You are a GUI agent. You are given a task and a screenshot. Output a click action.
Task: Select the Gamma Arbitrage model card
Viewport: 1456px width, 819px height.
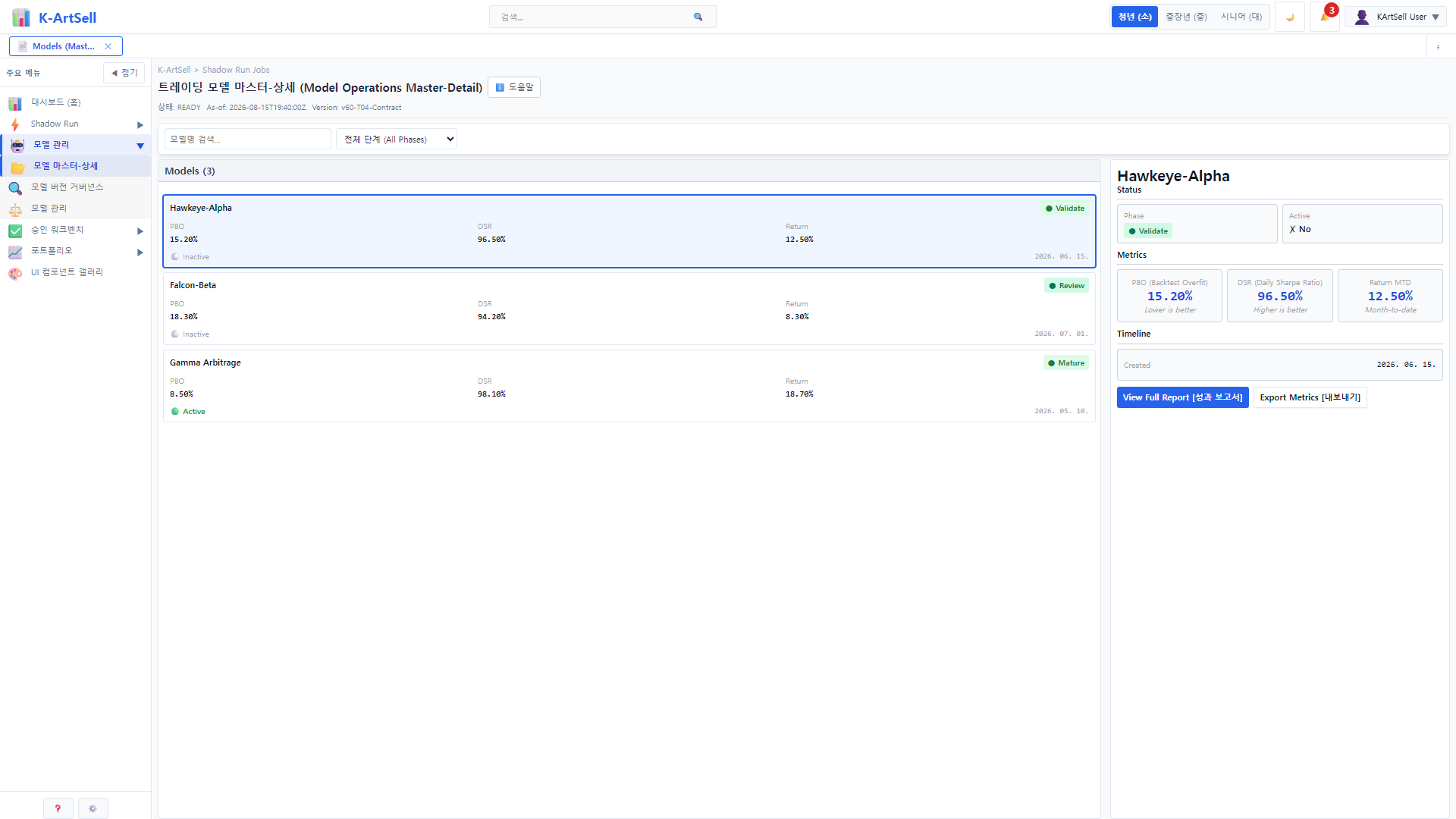click(x=629, y=386)
